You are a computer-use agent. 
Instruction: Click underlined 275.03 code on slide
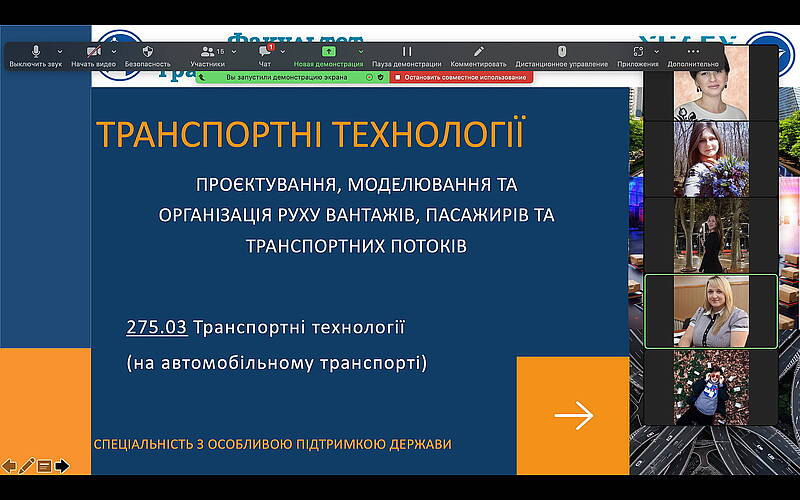point(157,327)
